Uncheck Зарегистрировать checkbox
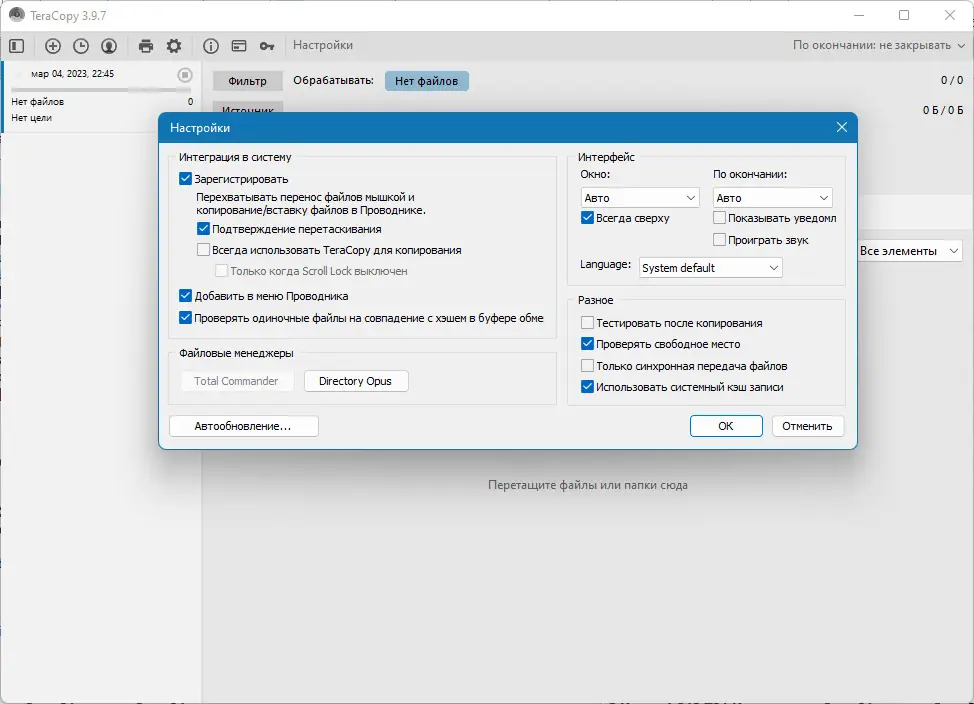Image resolution: width=974 pixels, height=704 pixels. click(x=185, y=179)
